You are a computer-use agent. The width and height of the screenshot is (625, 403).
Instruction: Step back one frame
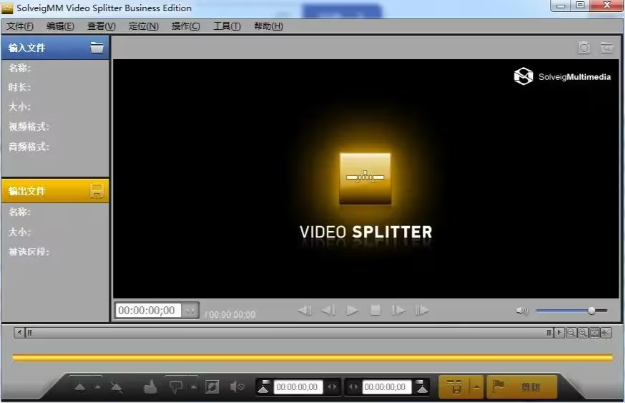tap(328, 310)
